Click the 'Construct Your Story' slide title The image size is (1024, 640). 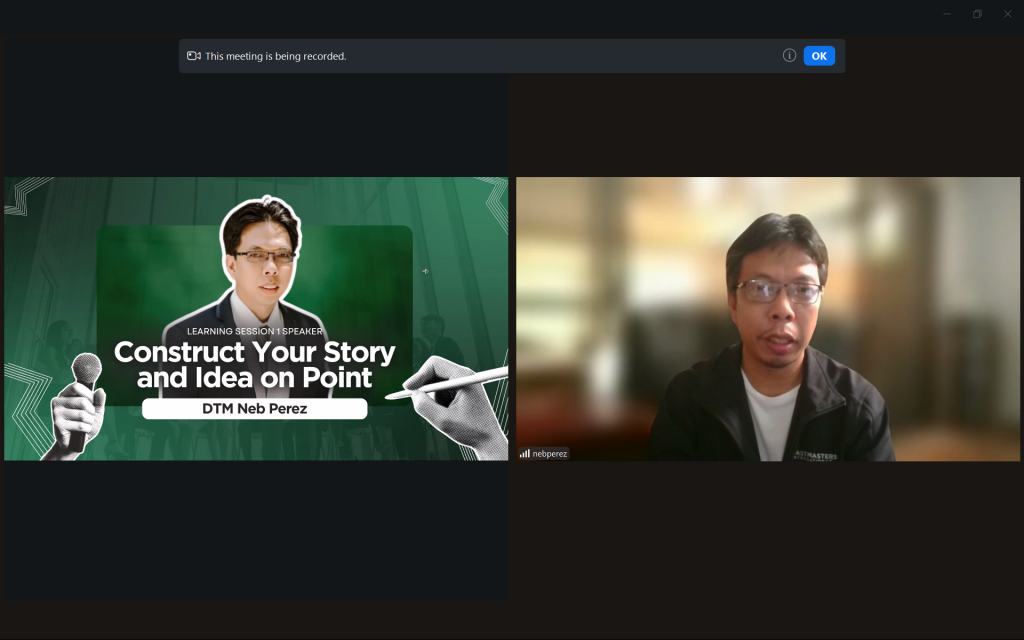254,353
